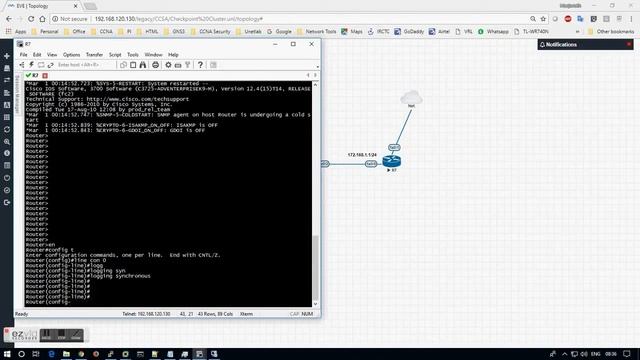Click the Quick Connect lightning icon
The height and width of the screenshot is (360, 640).
point(31,65)
